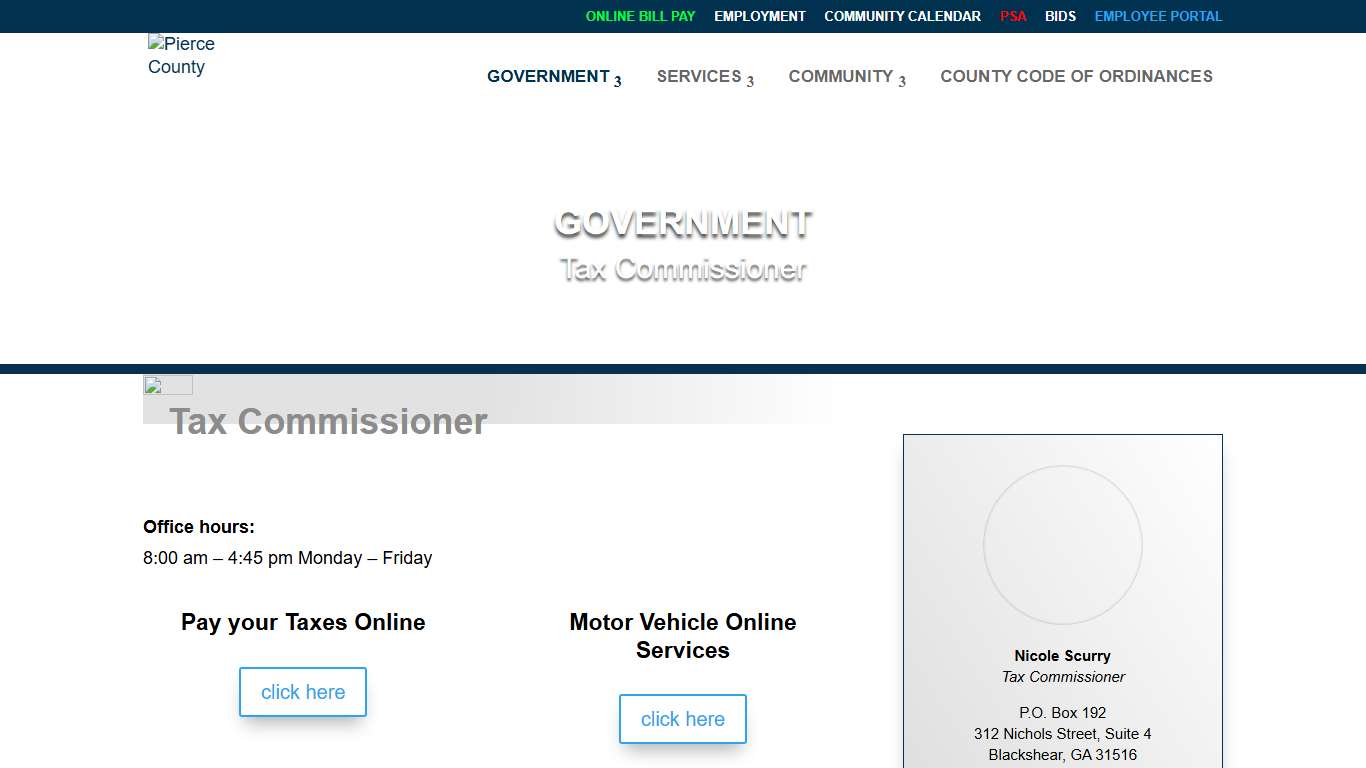
Task: Expand the Government dropdown menu
Action: (554, 77)
